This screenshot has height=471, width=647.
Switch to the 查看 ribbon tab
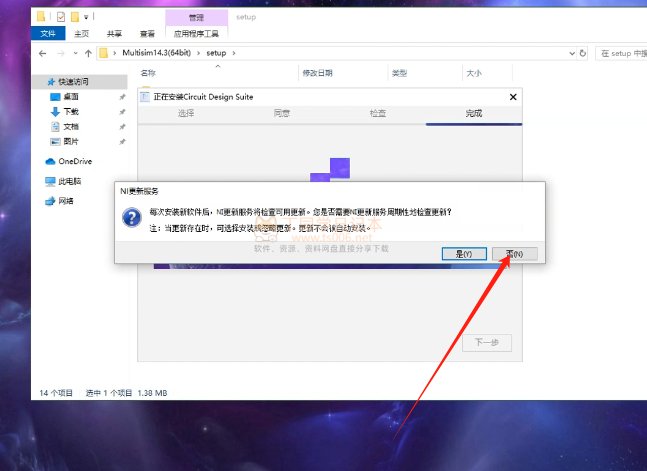[x=147, y=33]
